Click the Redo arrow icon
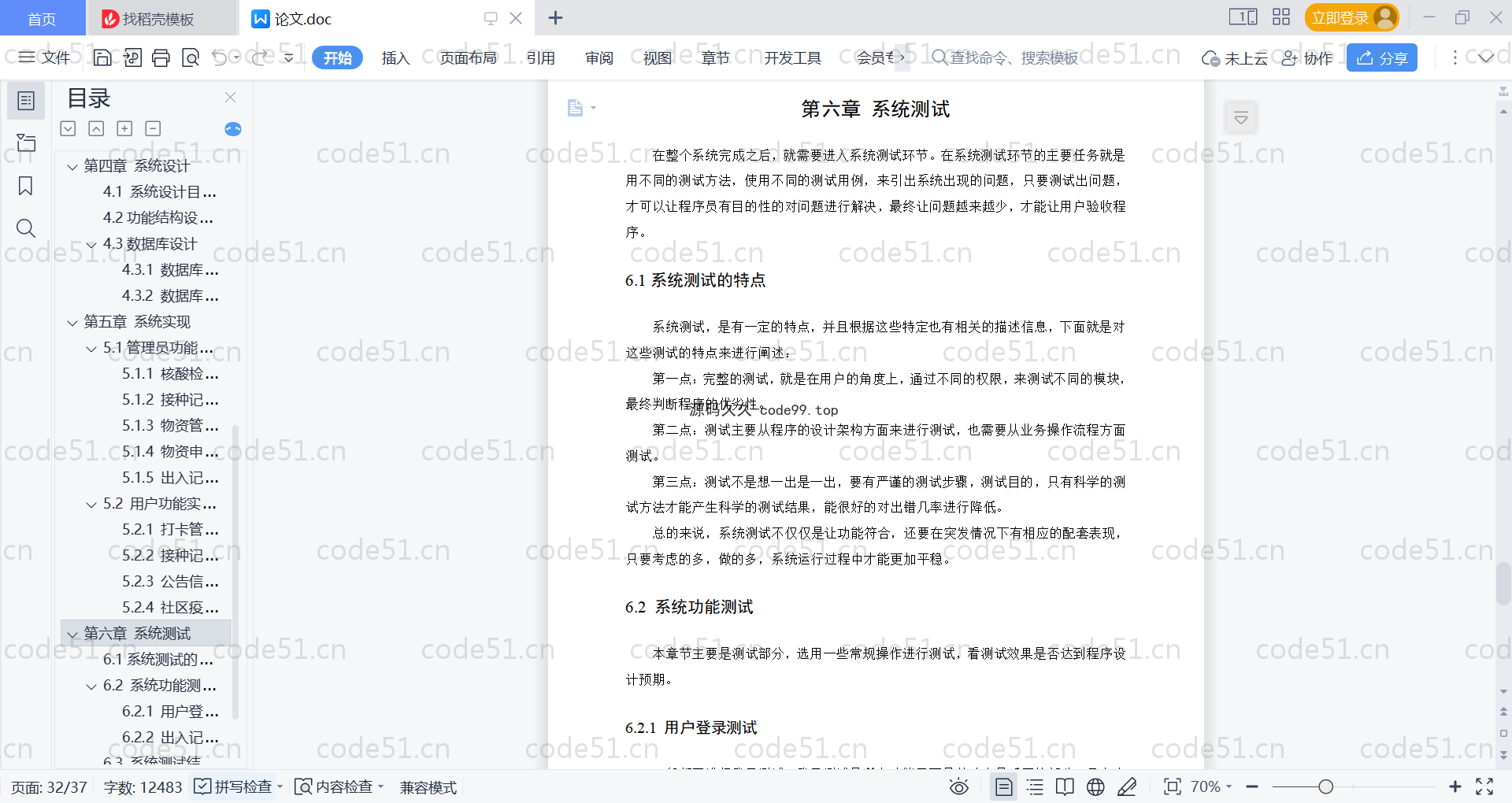The height and width of the screenshot is (803, 1512). [x=259, y=57]
